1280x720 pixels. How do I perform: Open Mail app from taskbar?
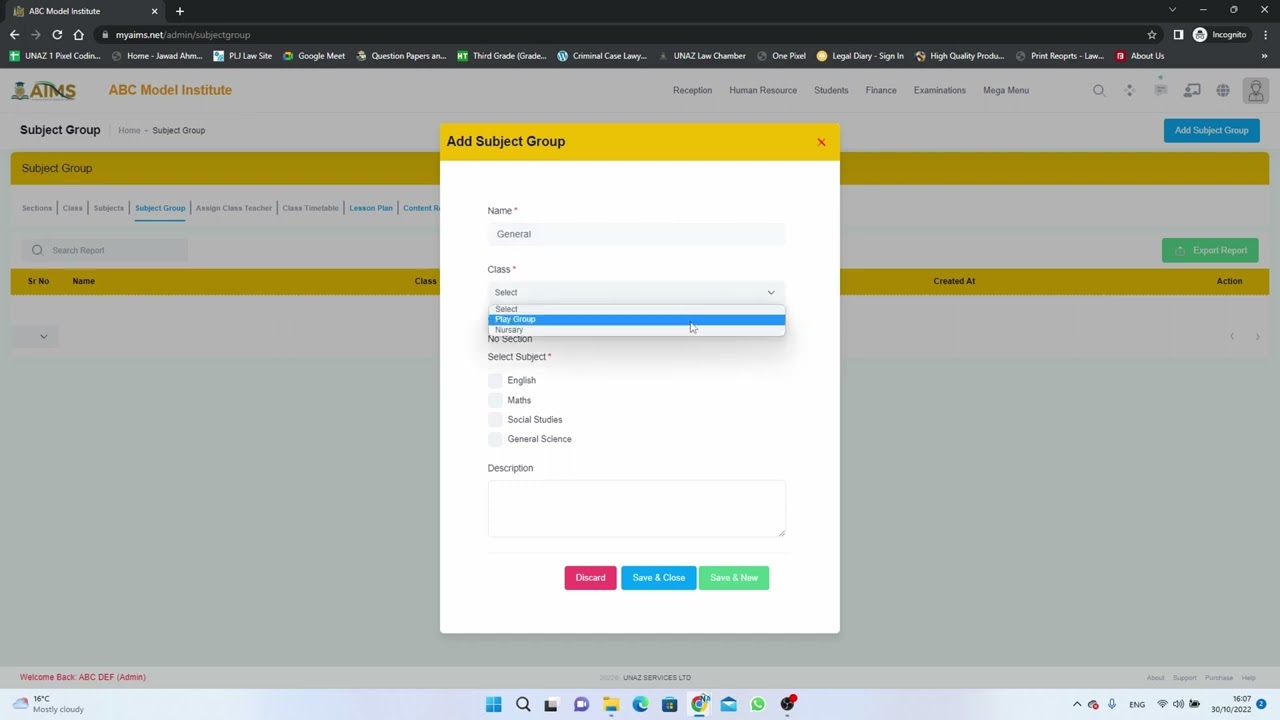point(728,704)
